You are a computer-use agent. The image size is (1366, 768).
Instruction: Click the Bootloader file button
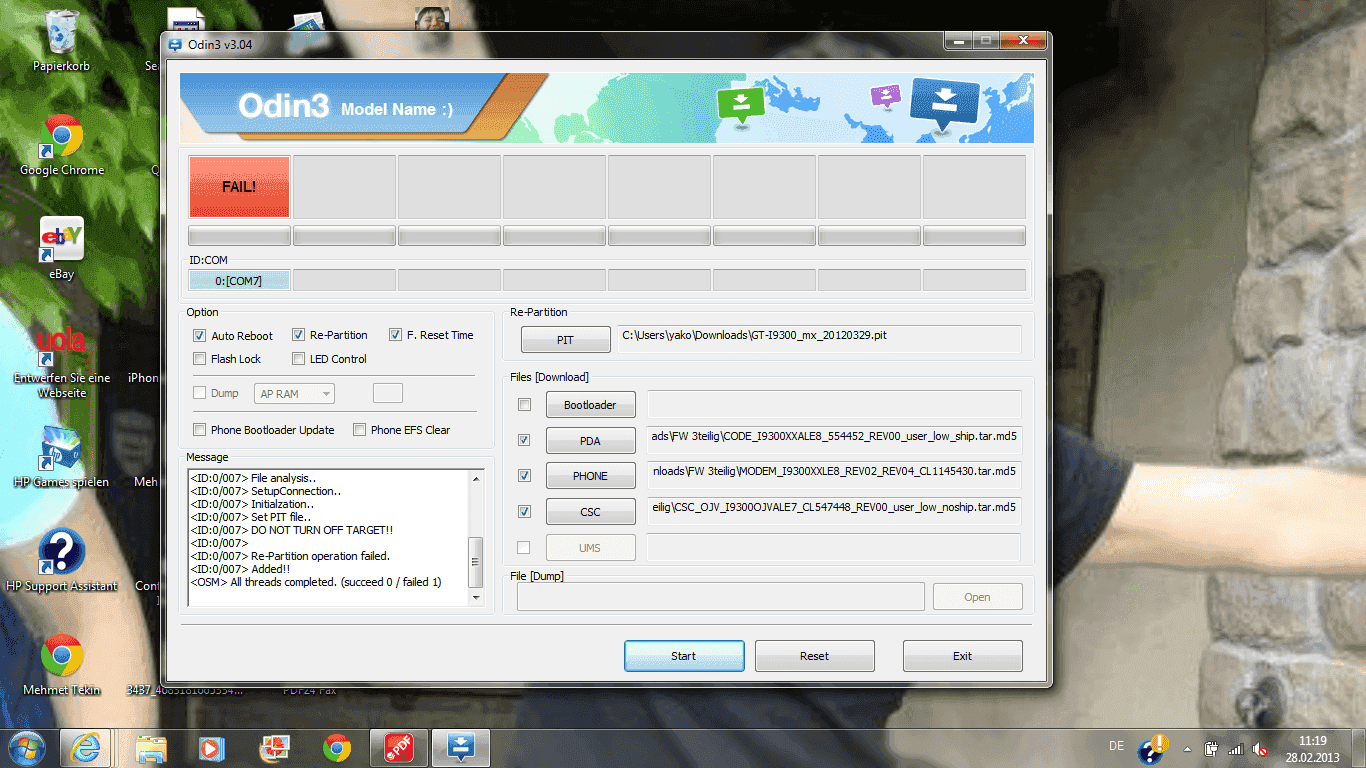coord(590,405)
